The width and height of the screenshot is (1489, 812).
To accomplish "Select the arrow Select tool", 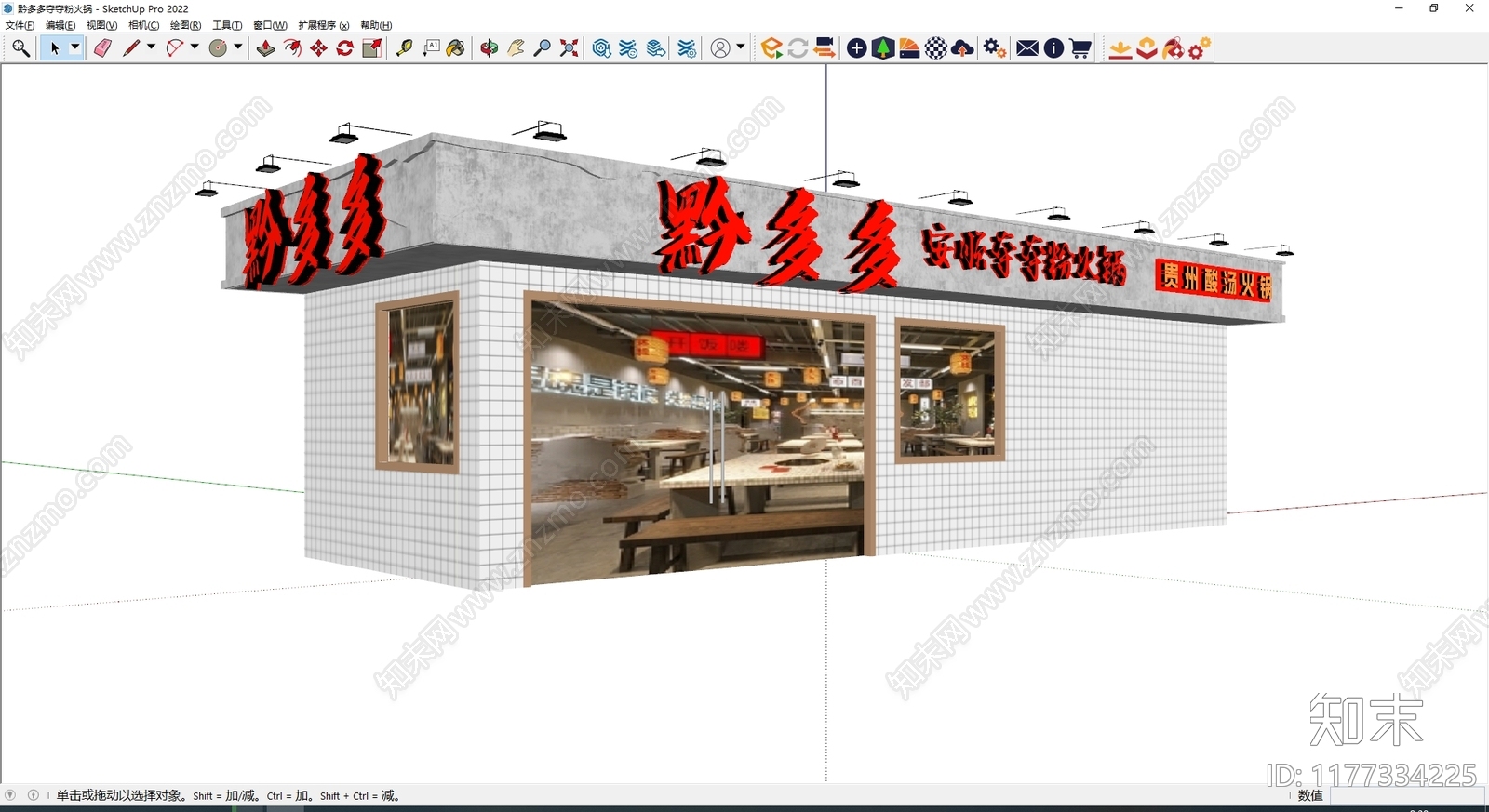I will tap(54, 48).
